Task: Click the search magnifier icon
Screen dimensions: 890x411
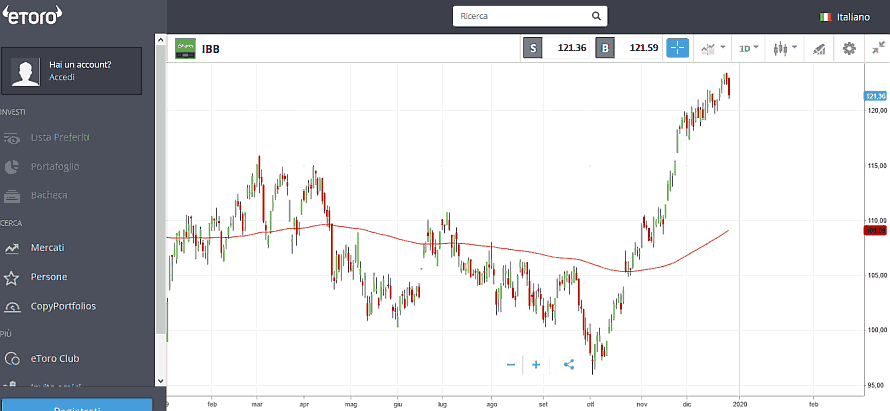Action: [x=596, y=16]
